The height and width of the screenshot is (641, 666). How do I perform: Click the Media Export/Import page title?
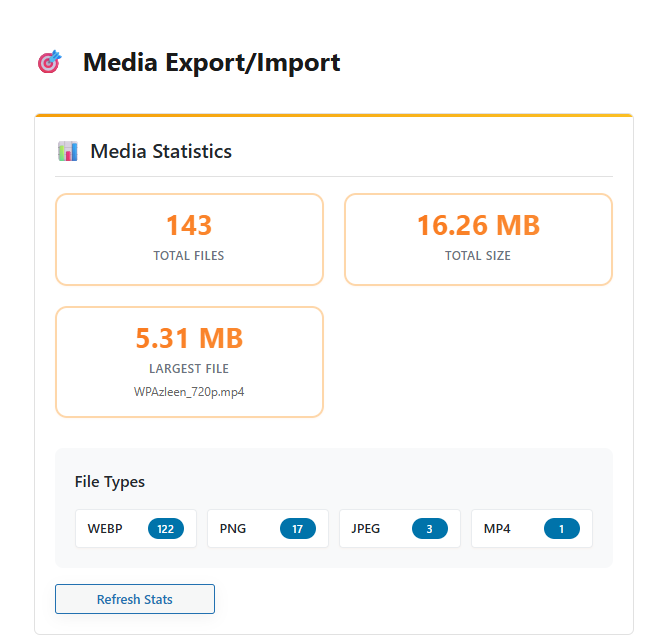[211, 63]
